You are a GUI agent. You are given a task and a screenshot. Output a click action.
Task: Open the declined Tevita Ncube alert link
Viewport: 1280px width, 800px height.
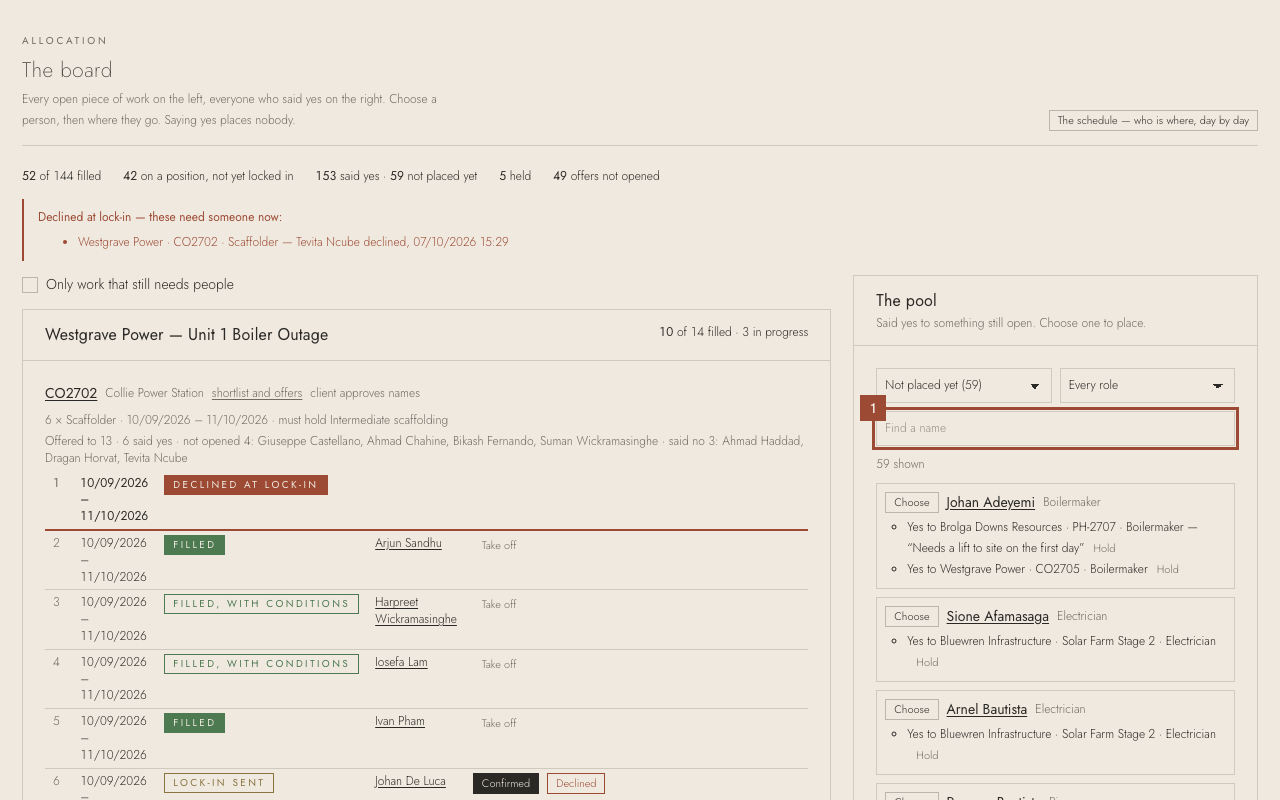(293, 242)
